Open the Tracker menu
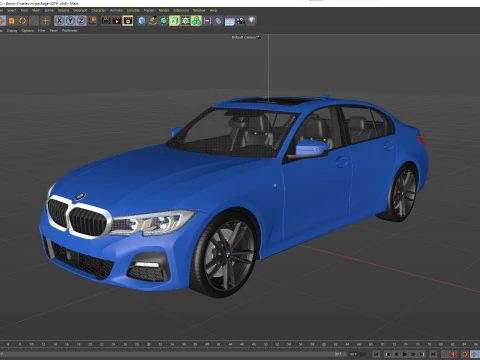Viewport: 480px width, 360px height. (x=149, y=11)
